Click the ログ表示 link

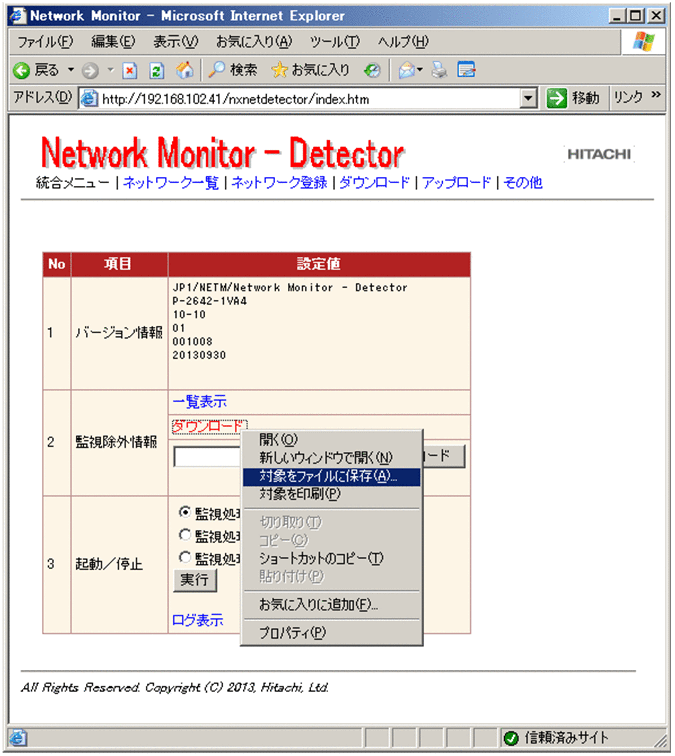[198, 620]
